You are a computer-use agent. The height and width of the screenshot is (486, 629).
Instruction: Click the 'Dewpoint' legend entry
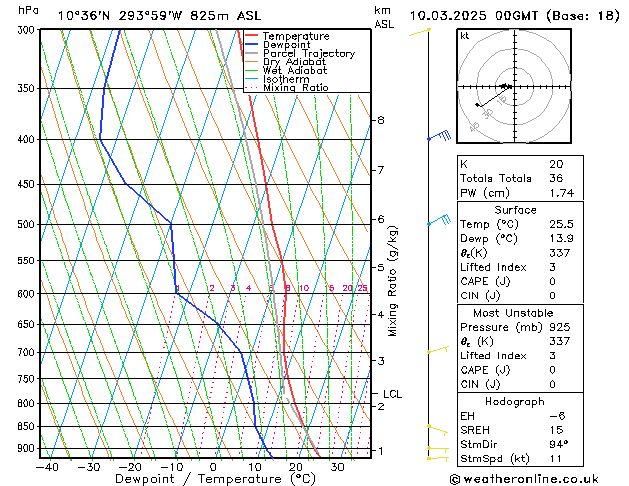286,45
